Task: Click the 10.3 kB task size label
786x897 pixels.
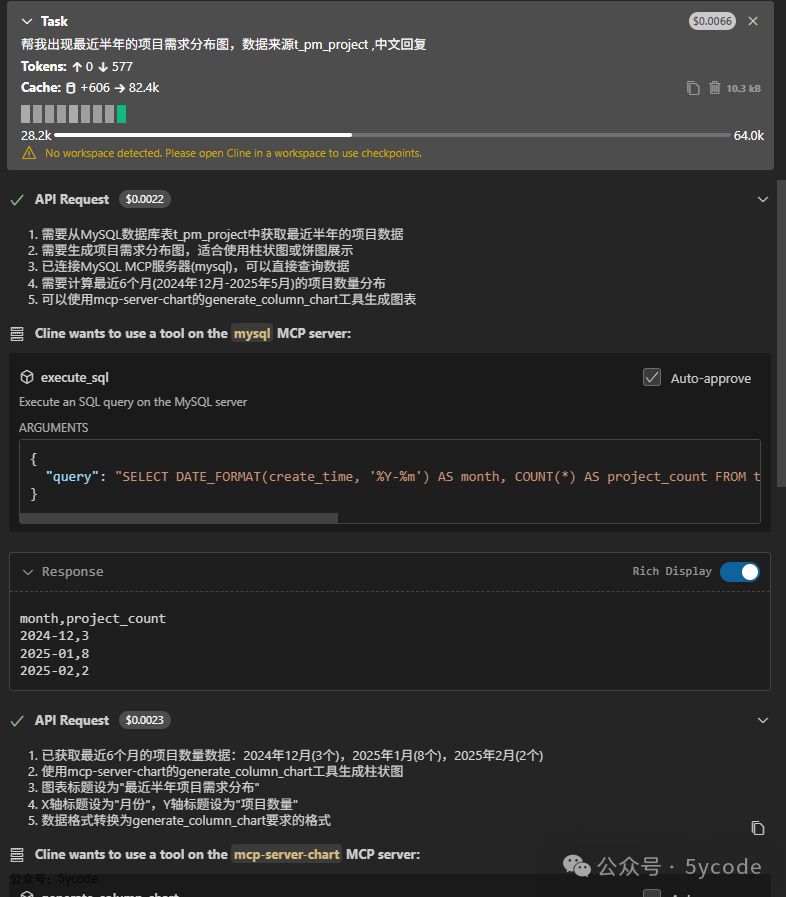Action: [743, 89]
